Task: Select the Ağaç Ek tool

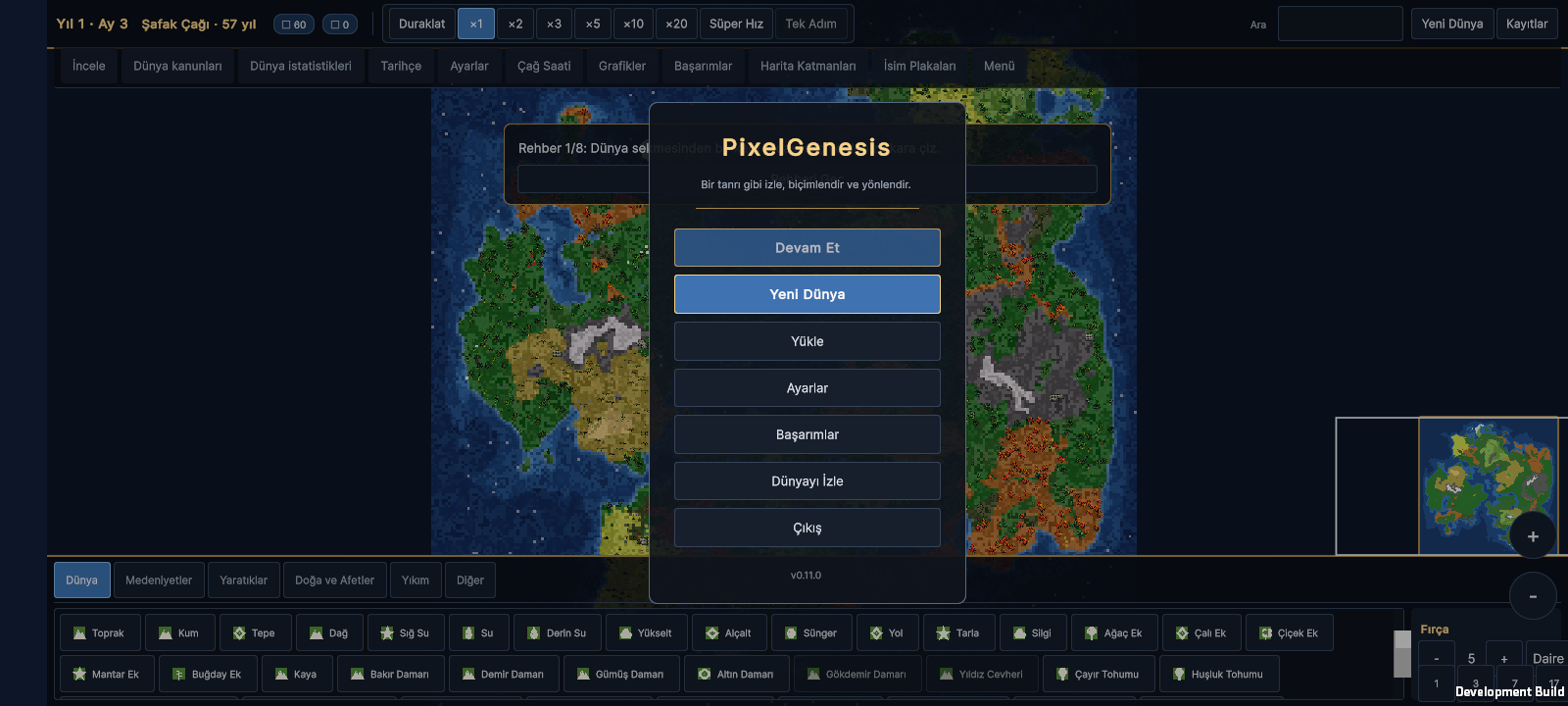Action: tap(1114, 633)
